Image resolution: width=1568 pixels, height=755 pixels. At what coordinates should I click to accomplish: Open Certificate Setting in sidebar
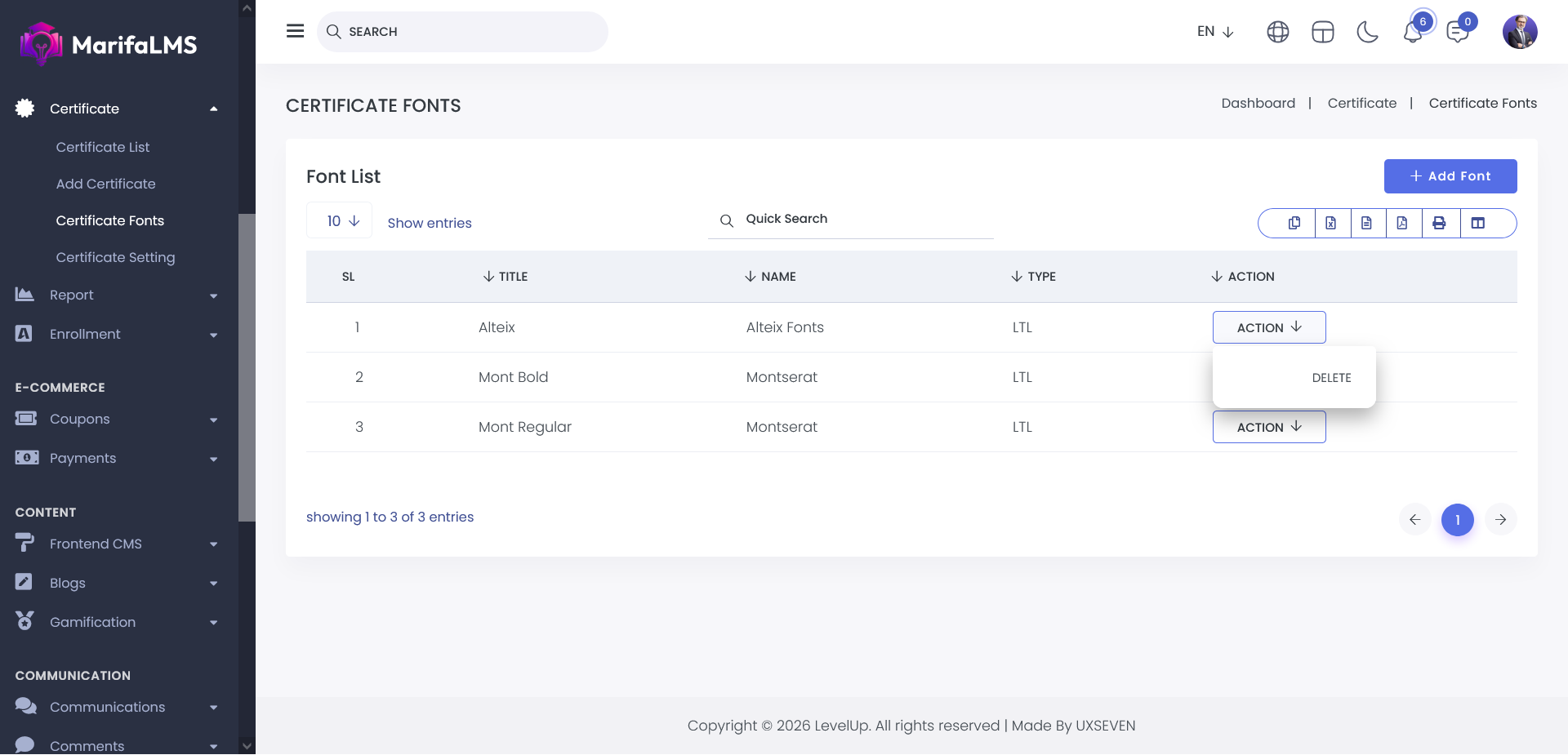pyautogui.click(x=115, y=257)
